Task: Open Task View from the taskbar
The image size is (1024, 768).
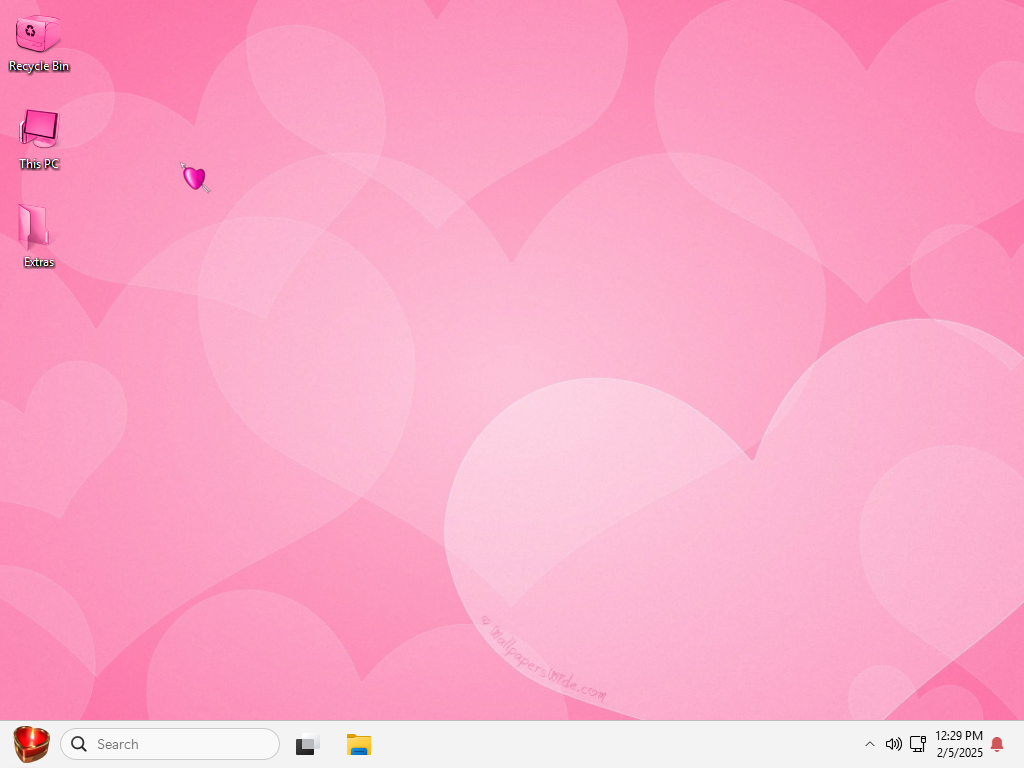Action: pos(307,744)
